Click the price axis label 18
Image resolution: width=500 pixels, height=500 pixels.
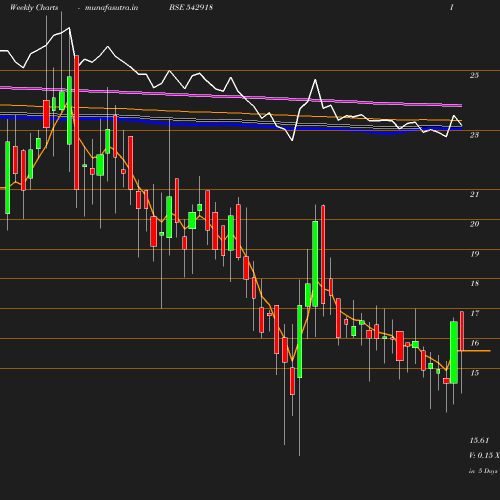pos(474,284)
